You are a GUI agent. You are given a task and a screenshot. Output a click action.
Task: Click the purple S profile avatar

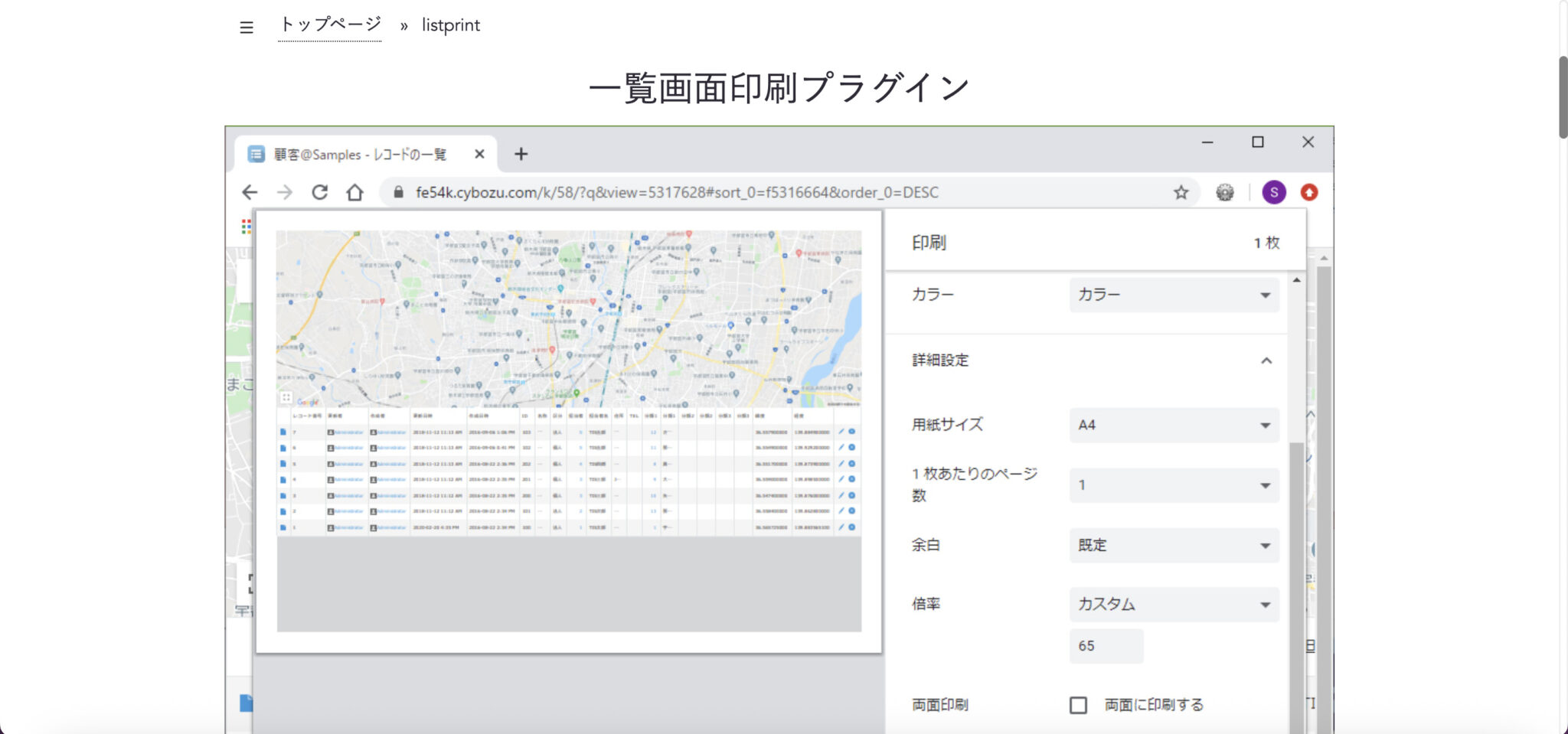(x=1273, y=192)
